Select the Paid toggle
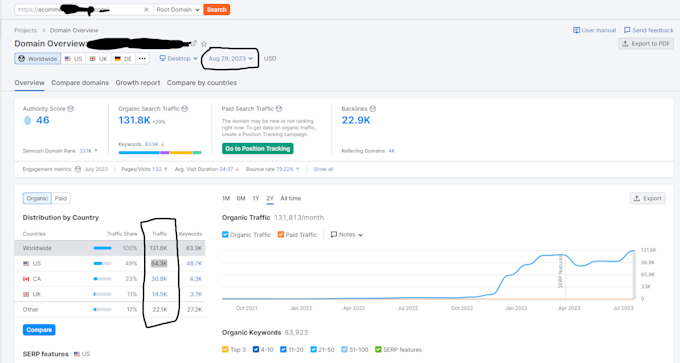The height and width of the screenshot is (363, 680). pyautogui.click(x=61, y=198)
